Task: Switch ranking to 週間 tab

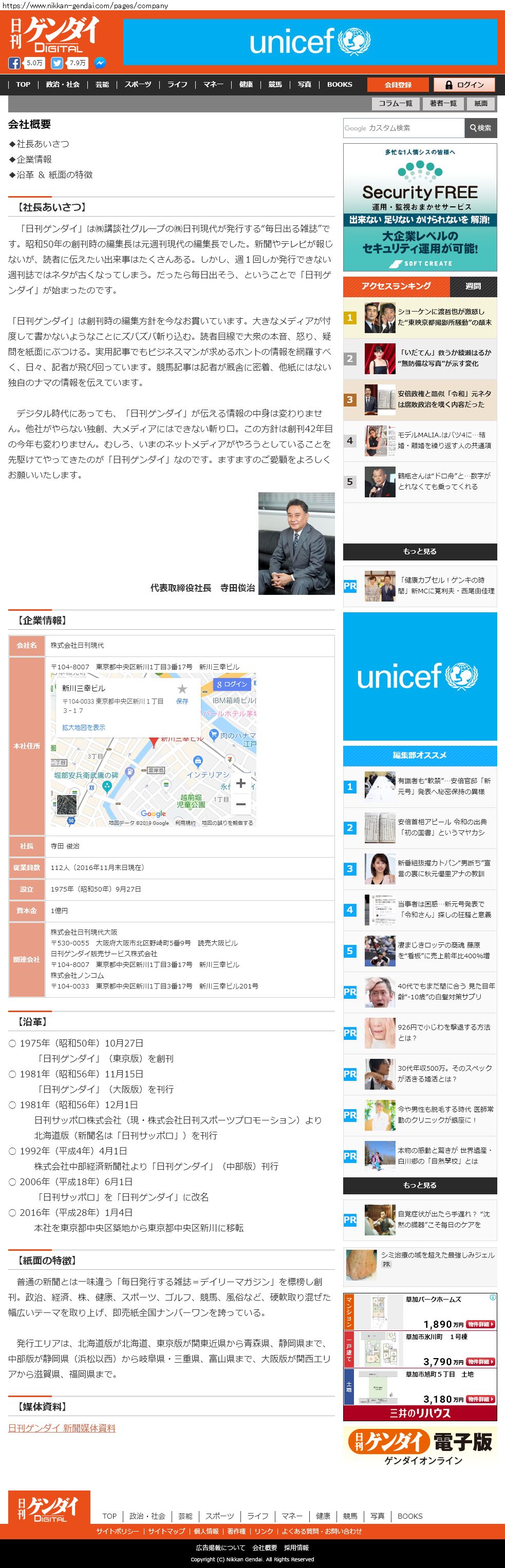Action: click(x=473, y=286)
